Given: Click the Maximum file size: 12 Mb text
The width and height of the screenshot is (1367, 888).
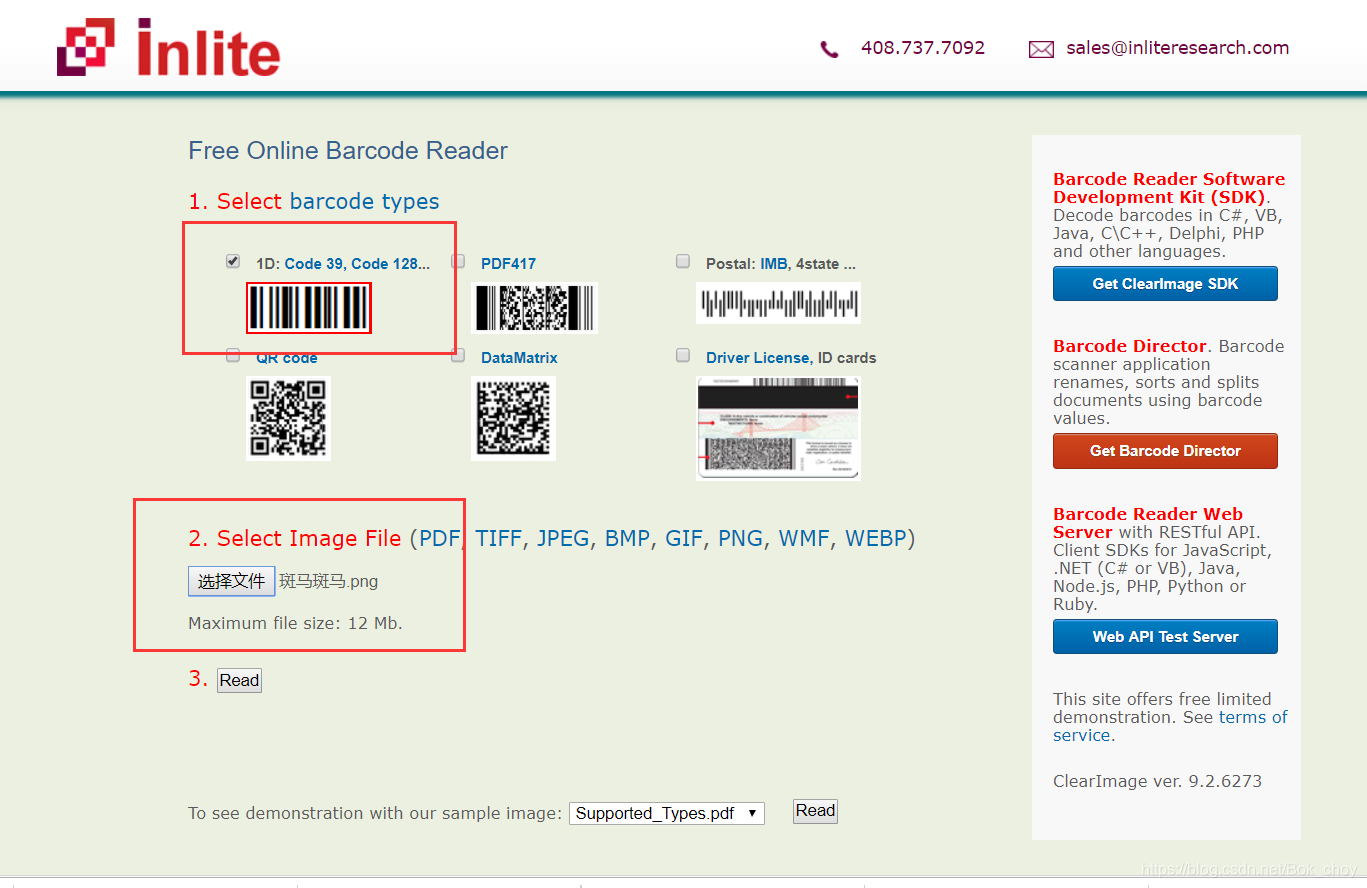Looking at the screenshot, I should pyautogui.click(x=295, y=623).
